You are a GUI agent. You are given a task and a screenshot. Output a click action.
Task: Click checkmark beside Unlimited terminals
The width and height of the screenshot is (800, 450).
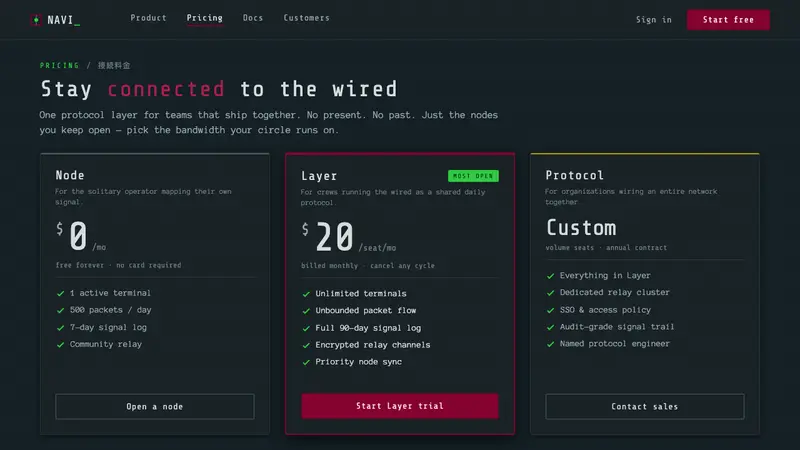[x=306, y=294]
